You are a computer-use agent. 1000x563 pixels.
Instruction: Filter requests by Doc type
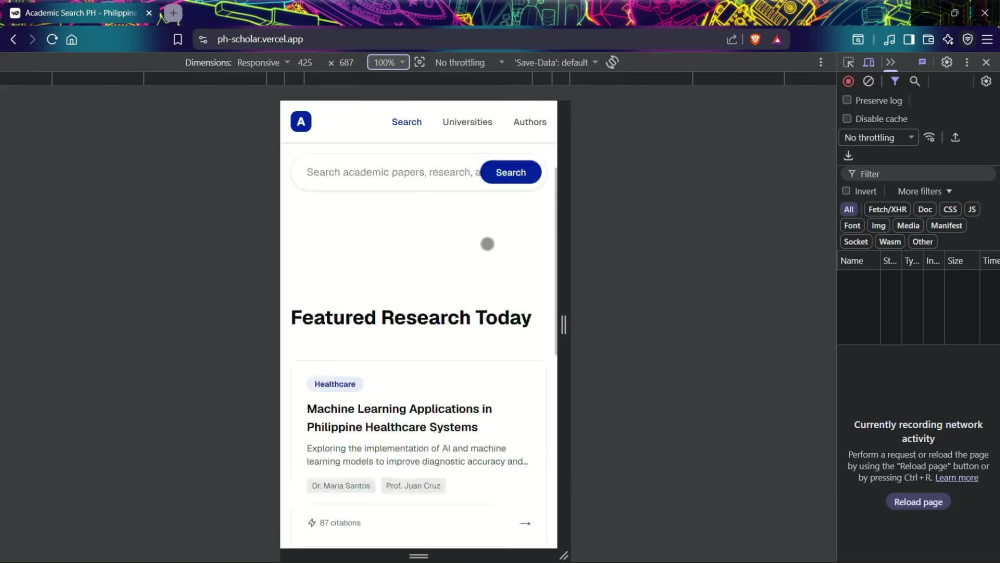coord(925,209)
